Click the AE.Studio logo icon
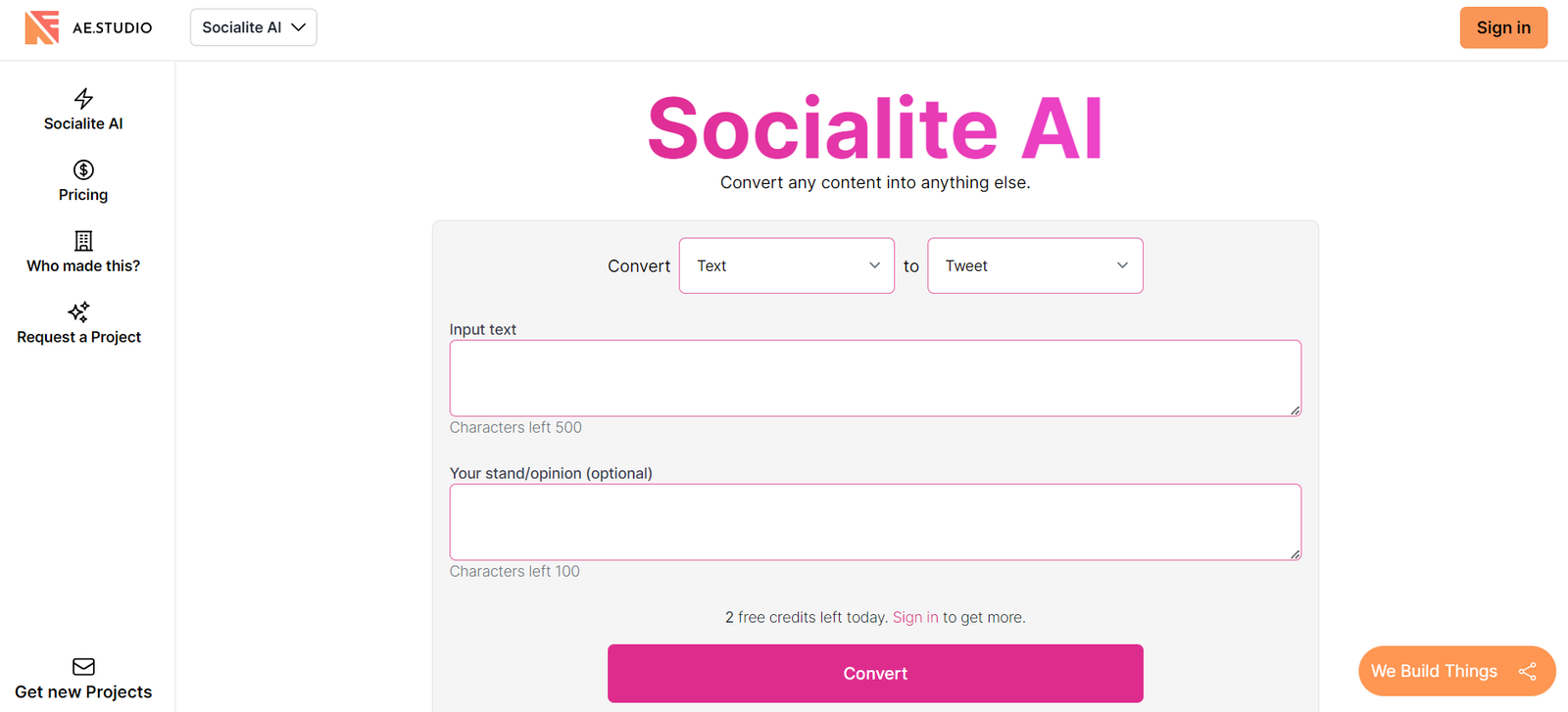Image resolution: width=1568 pixels, height=712 pixels. [x=41, y=27]
